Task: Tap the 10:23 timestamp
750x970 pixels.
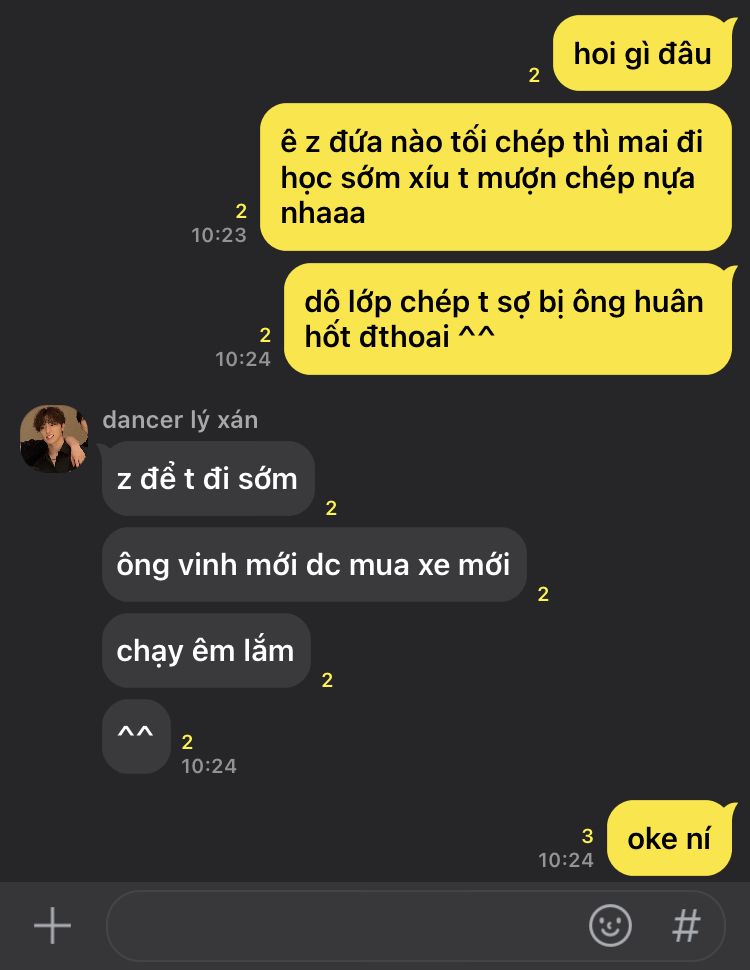Action: pos(219,235)
